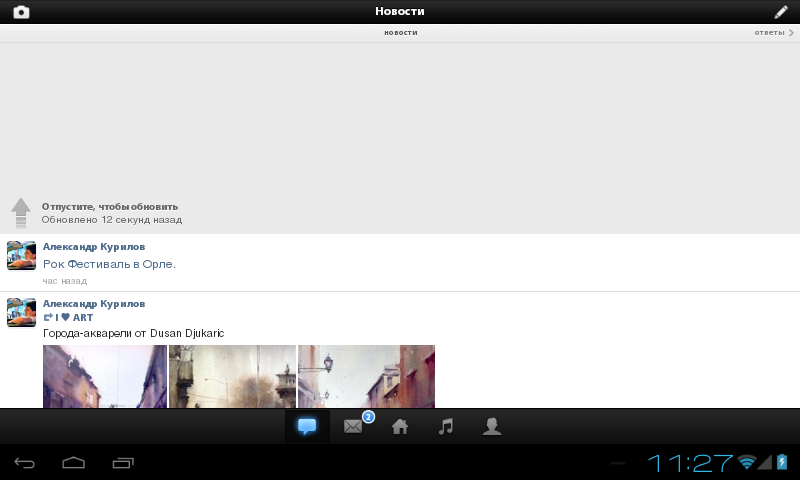Open the music note section
The image size is (800, 480).
(446, 427)
